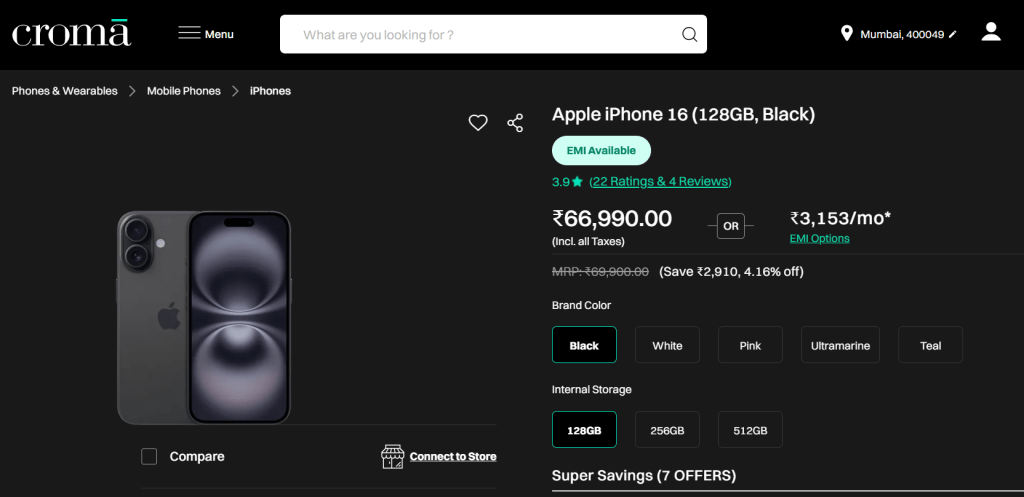Go to Phones & Wearables breadcrumb
Image resolution: width=1024 pixels, height=497 pixels.
pos(65,91)
